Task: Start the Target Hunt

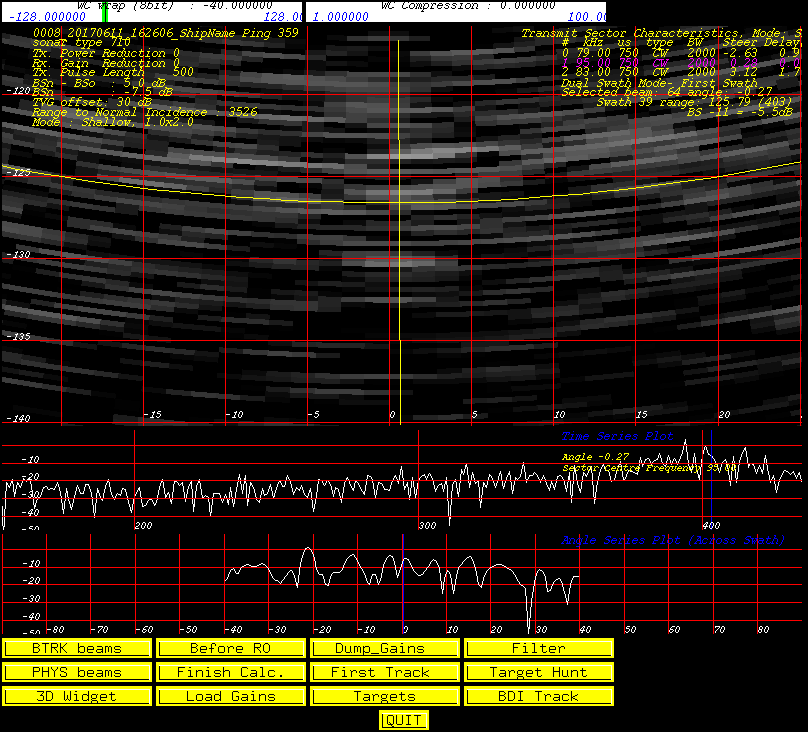Action: click(x=539, y=672)
